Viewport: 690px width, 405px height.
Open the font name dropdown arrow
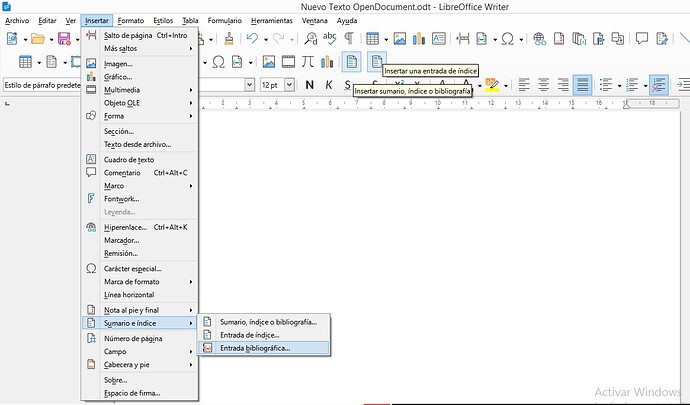point(250,85)
